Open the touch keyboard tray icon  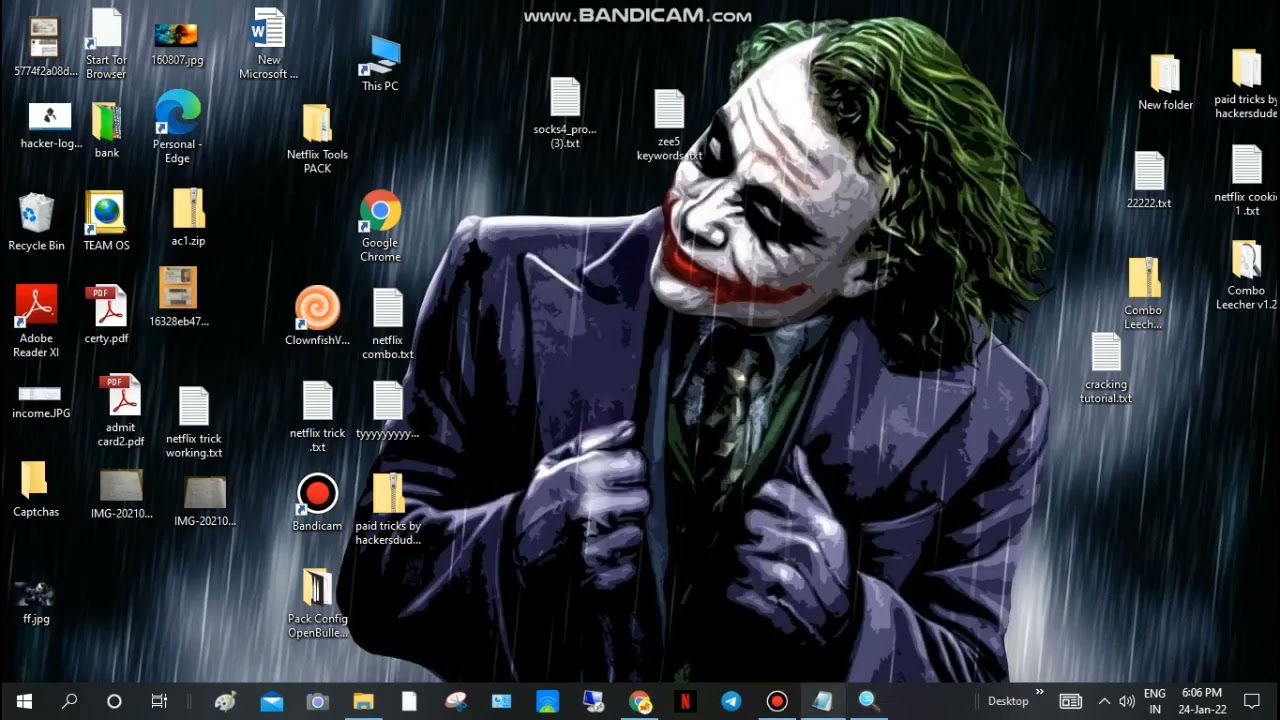[1070, 701]
